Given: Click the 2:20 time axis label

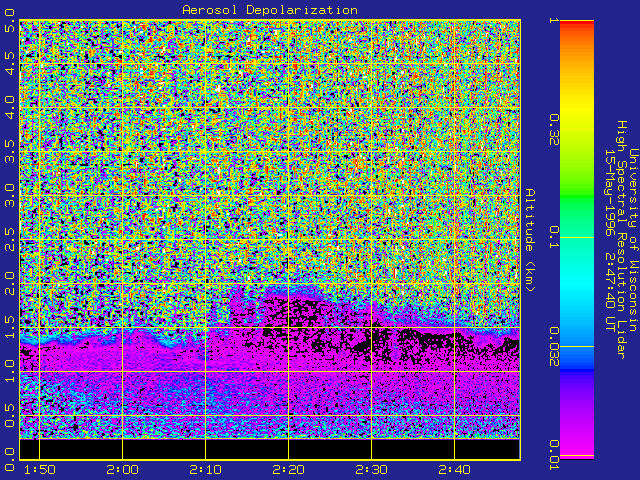Looking at the screenshot, I should (x=288, y=470).
